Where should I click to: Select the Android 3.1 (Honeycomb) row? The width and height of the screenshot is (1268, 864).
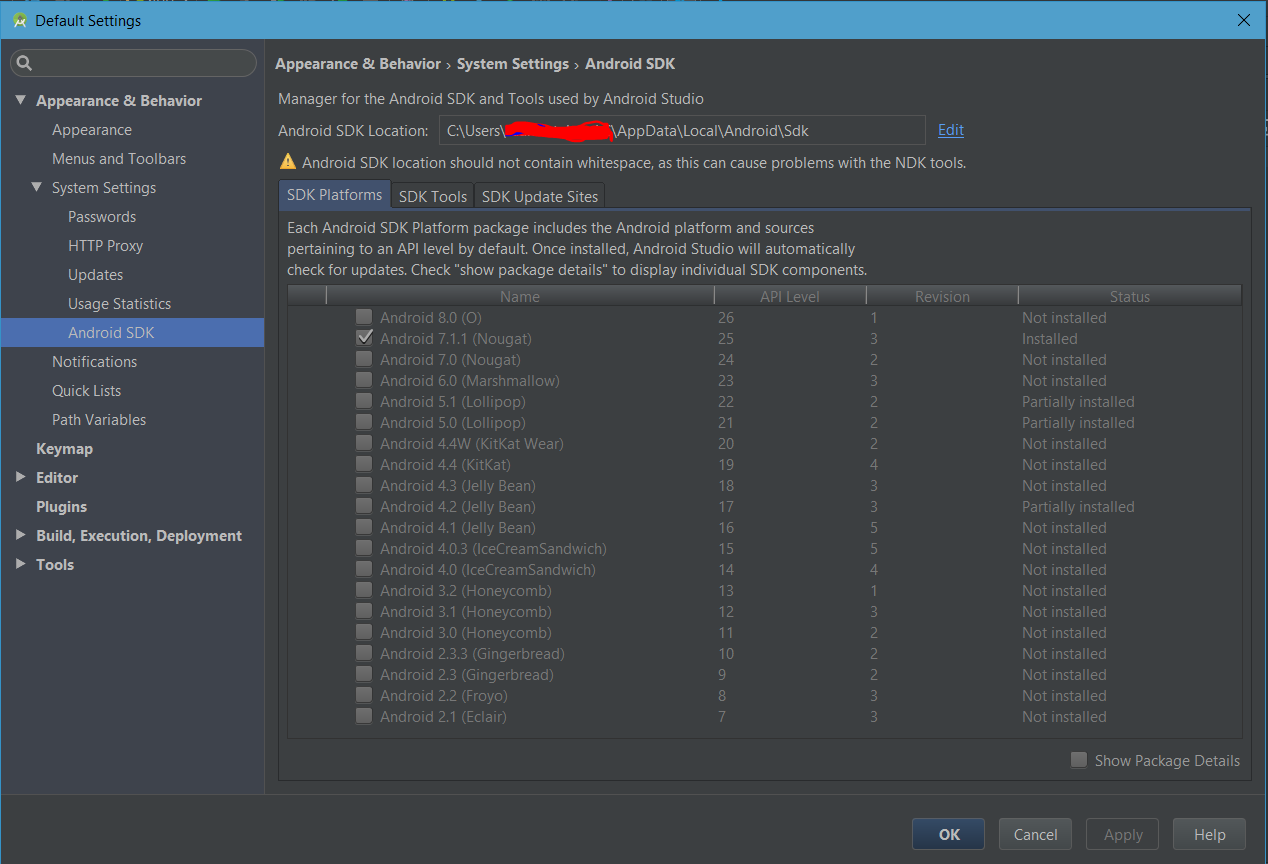point(765,611)
